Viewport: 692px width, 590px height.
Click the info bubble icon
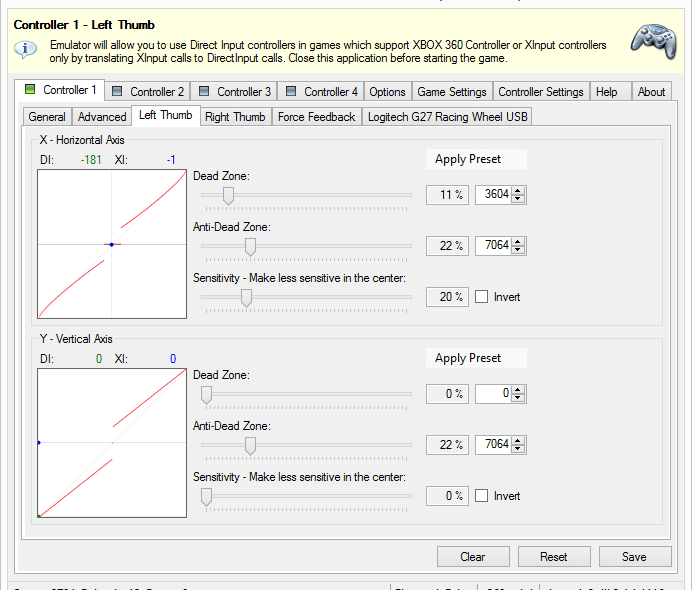pyautogui.click(x=25, y=49)
